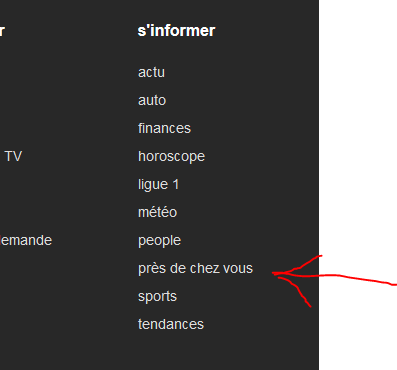The image size is (397, 370).
Task: Open the actu link
Action: click(x=151, y=72)
